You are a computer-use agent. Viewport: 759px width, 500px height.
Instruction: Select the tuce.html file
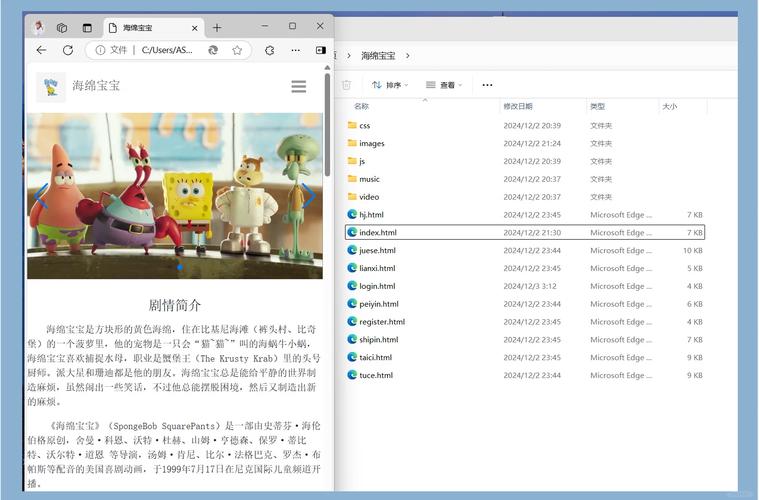click(x=525, y=375)
